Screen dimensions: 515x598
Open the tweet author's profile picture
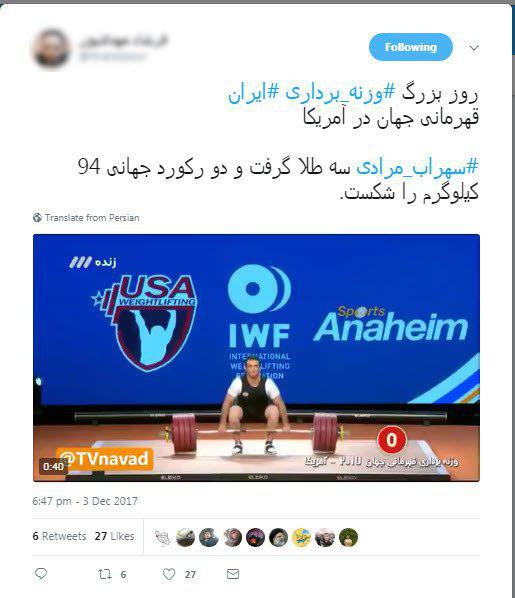[x=52, y=50]
